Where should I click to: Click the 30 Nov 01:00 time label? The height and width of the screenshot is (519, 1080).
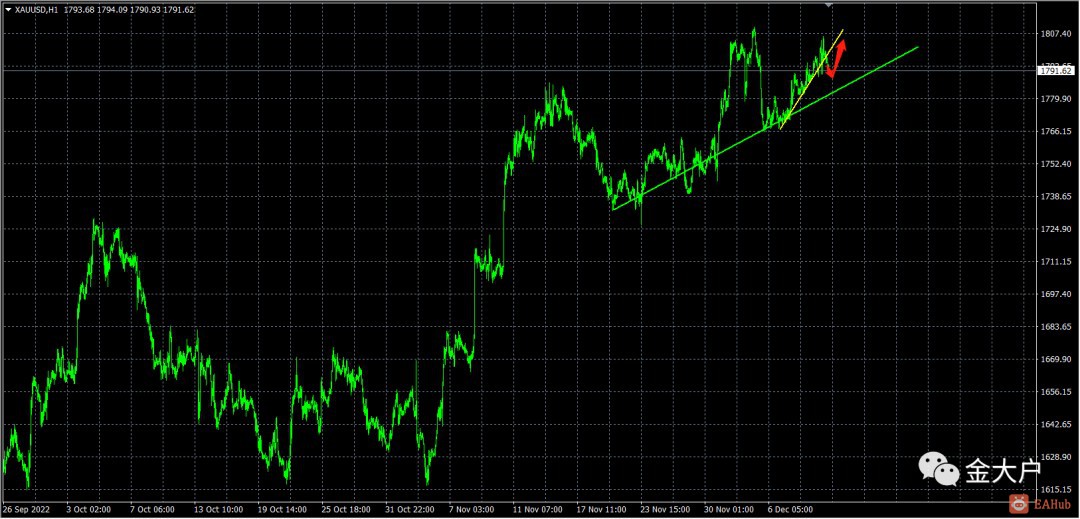729,509
